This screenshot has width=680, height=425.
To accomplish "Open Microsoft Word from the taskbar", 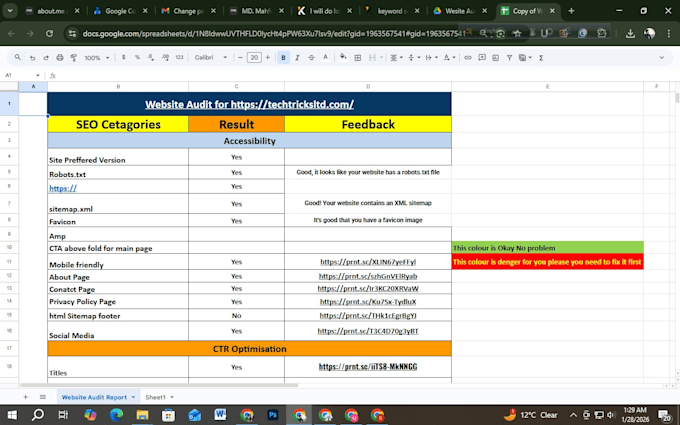I will [x=220, y=415].
